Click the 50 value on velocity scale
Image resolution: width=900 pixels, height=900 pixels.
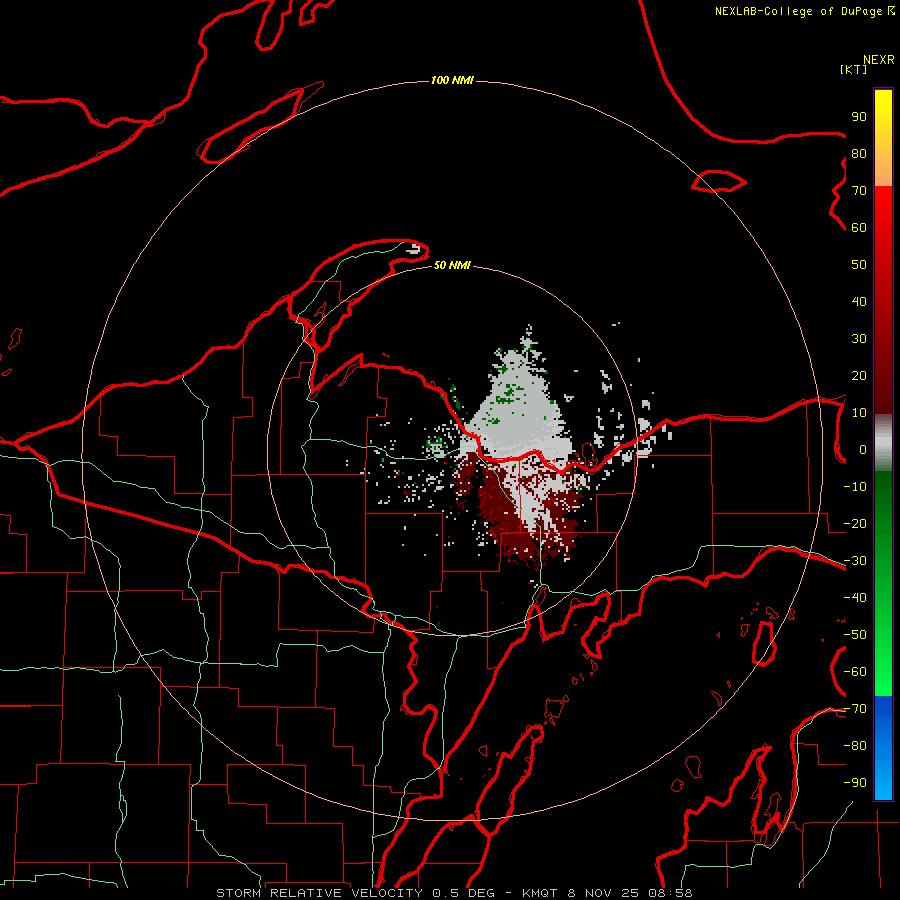pyautogui.click(x=859, y=265)
